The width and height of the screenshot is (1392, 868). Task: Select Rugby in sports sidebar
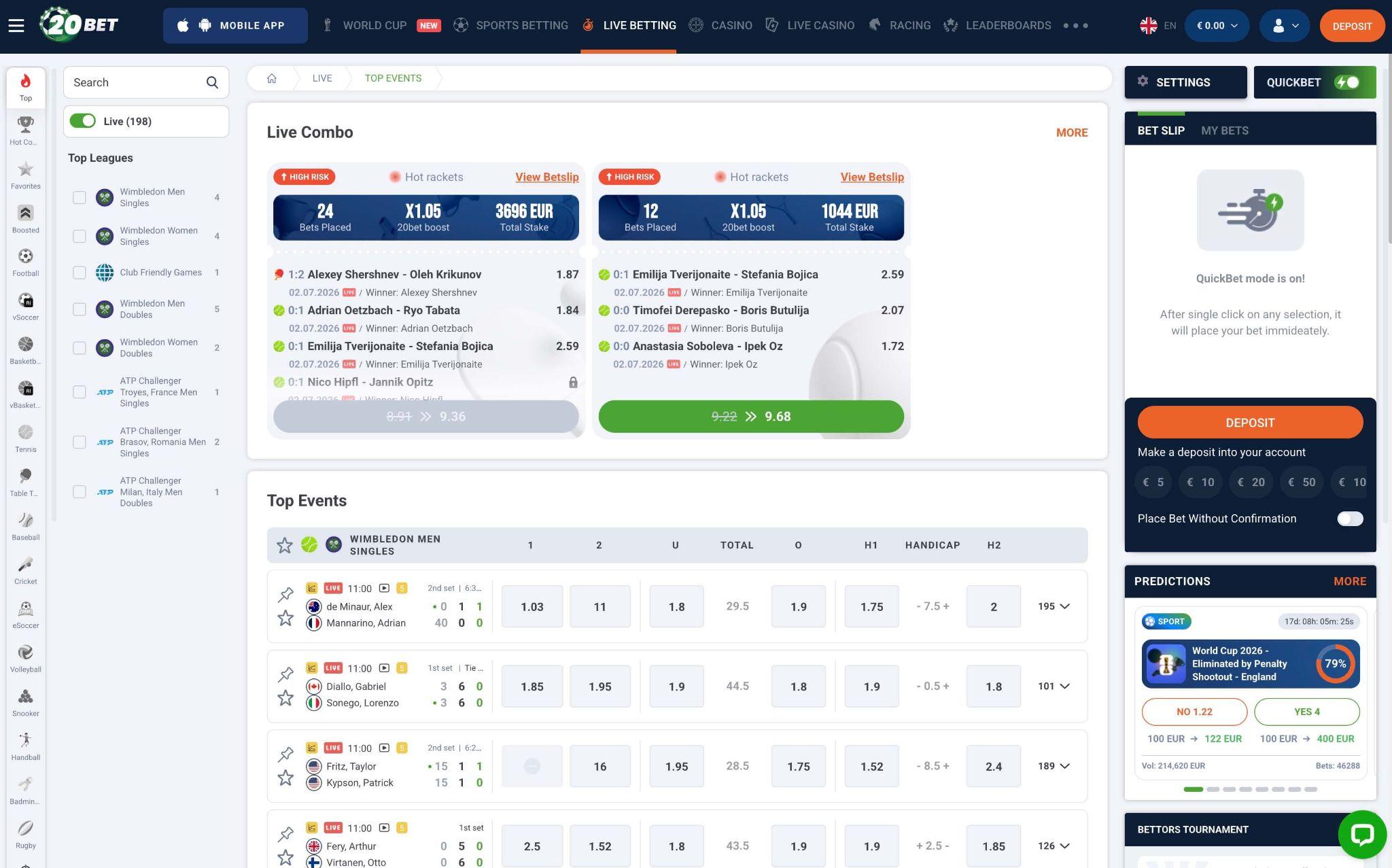pyautogui.click(x=26, y=835)
